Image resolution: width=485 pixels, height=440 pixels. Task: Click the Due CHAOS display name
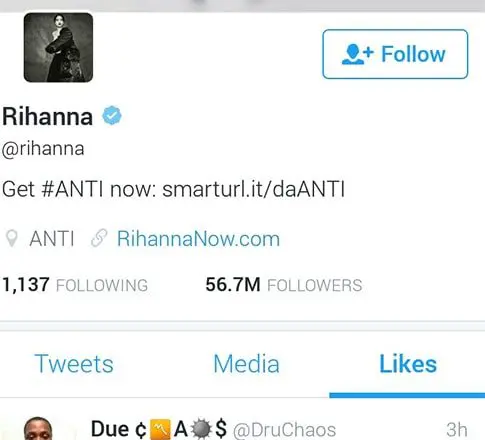pyautogui.click(x=159, y=429)
